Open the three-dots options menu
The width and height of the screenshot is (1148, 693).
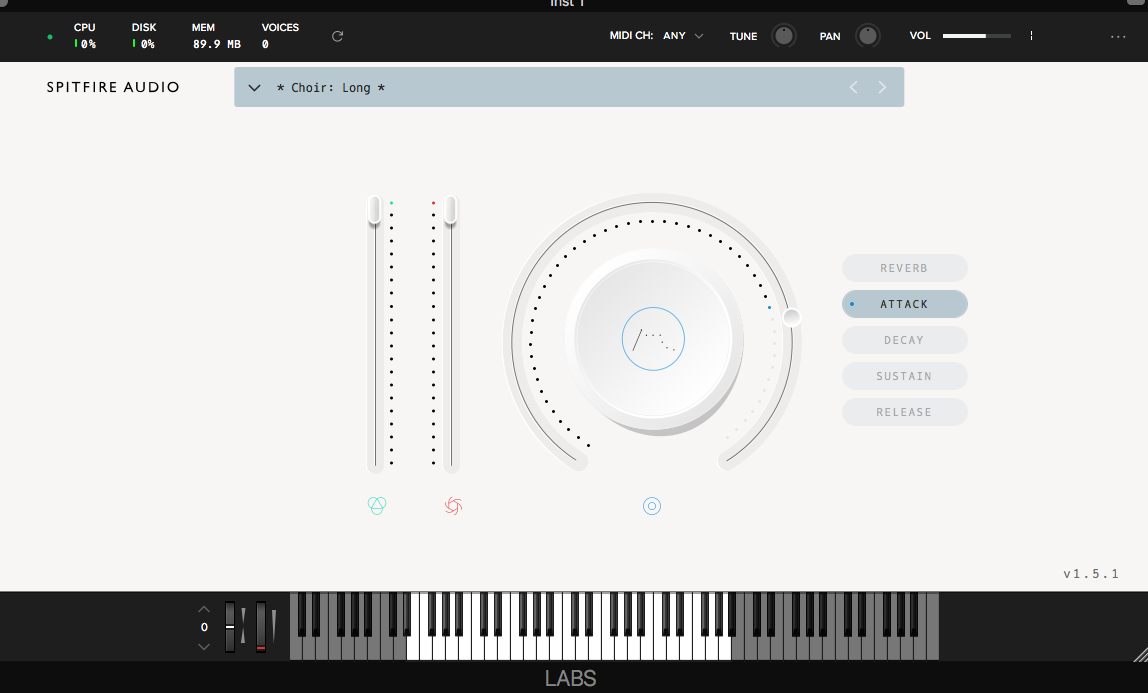click(1118, 36)
